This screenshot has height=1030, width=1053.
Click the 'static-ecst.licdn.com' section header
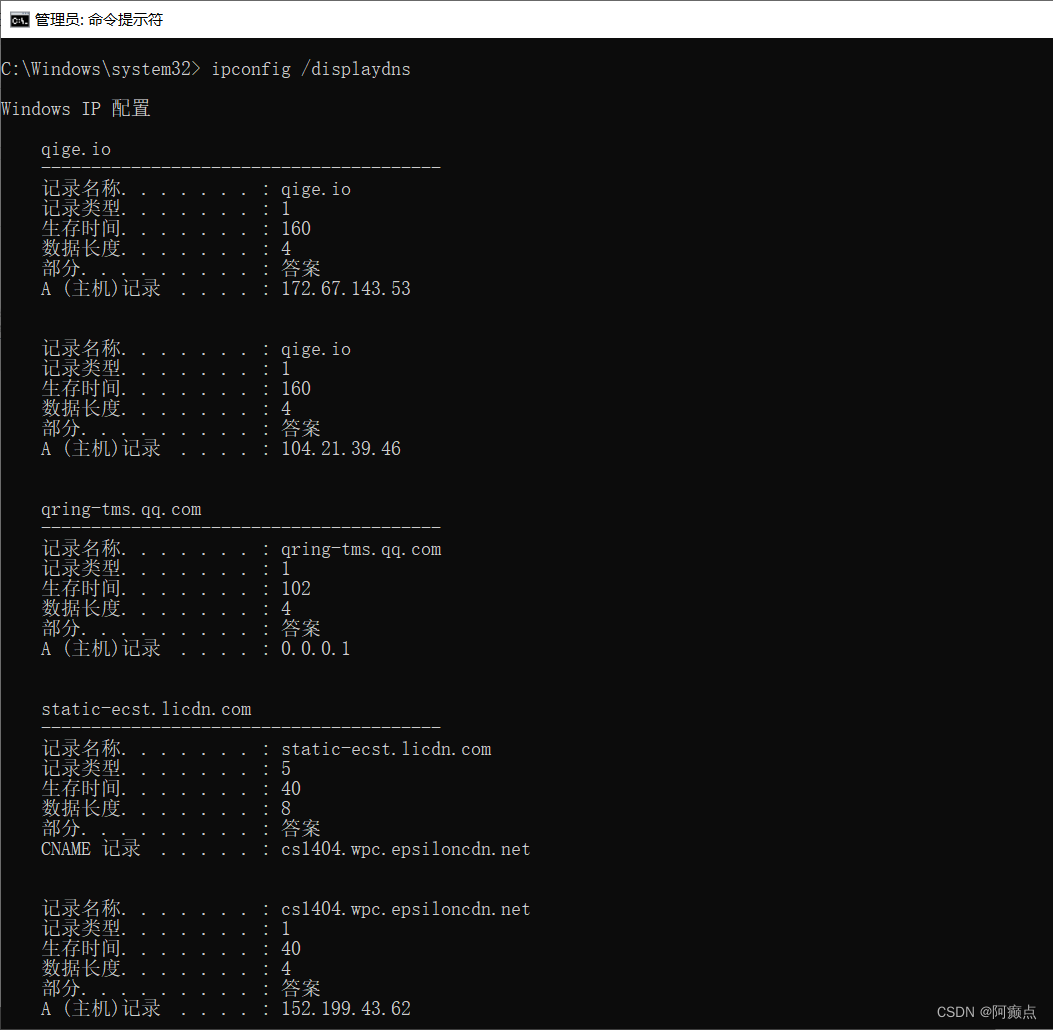(146, 709)
